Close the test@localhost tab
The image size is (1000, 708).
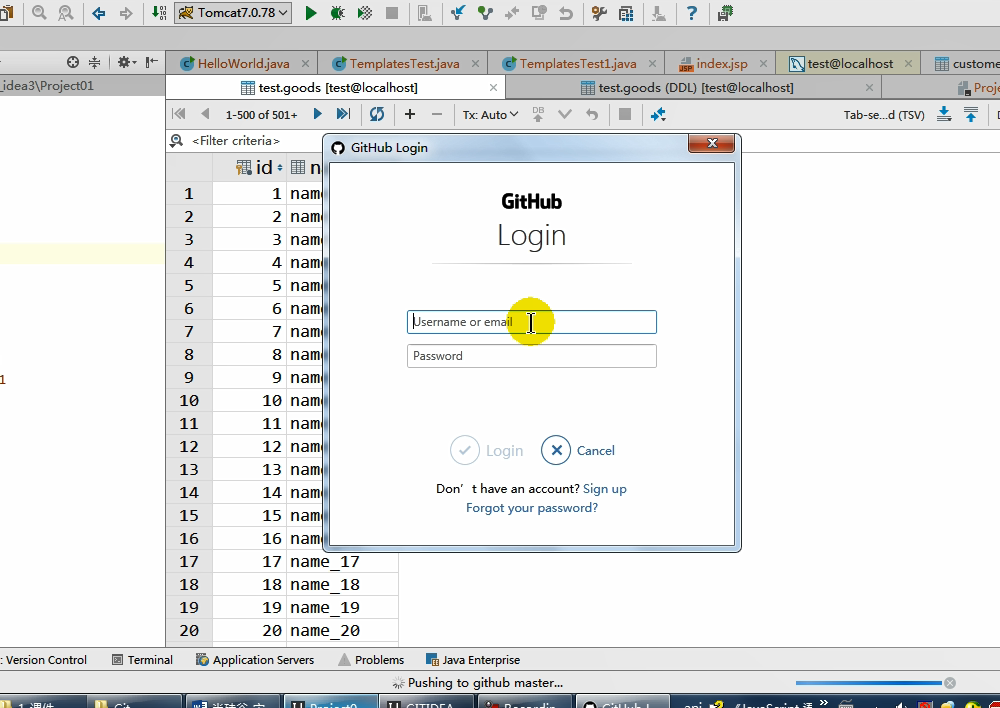908,63
